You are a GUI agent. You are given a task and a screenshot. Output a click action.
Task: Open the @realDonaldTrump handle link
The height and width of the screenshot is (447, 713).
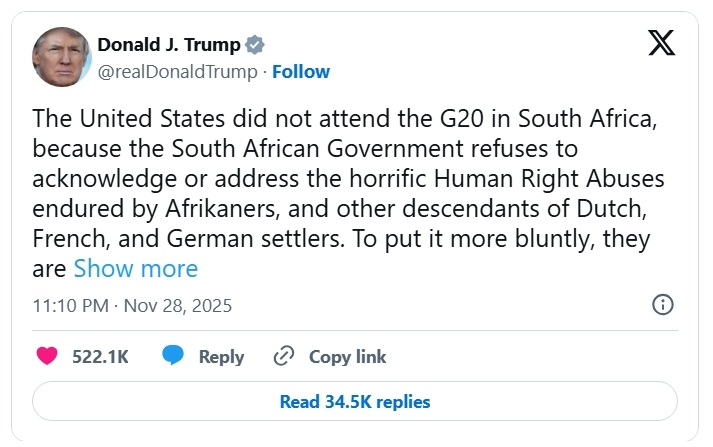[x=176, y=72]
